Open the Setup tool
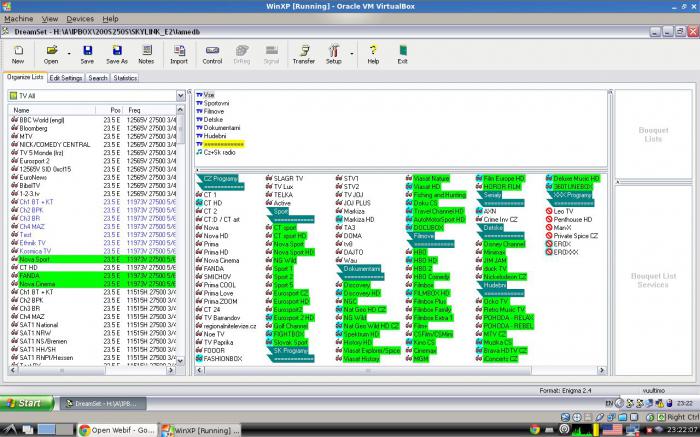 333,54
